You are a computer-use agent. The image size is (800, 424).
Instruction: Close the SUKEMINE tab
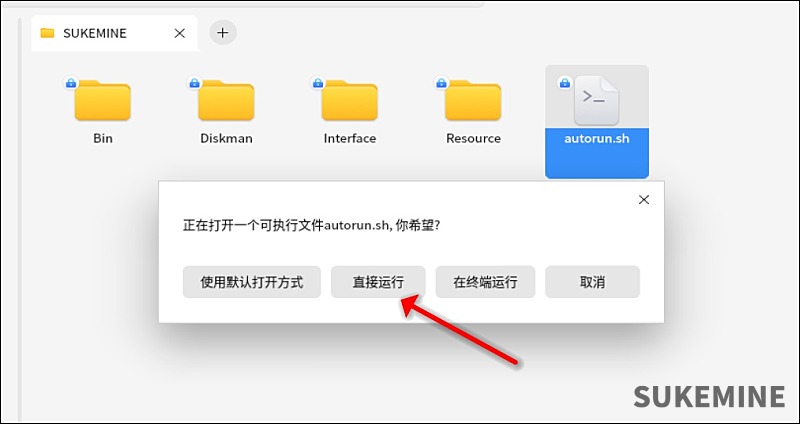pos(180,33)
